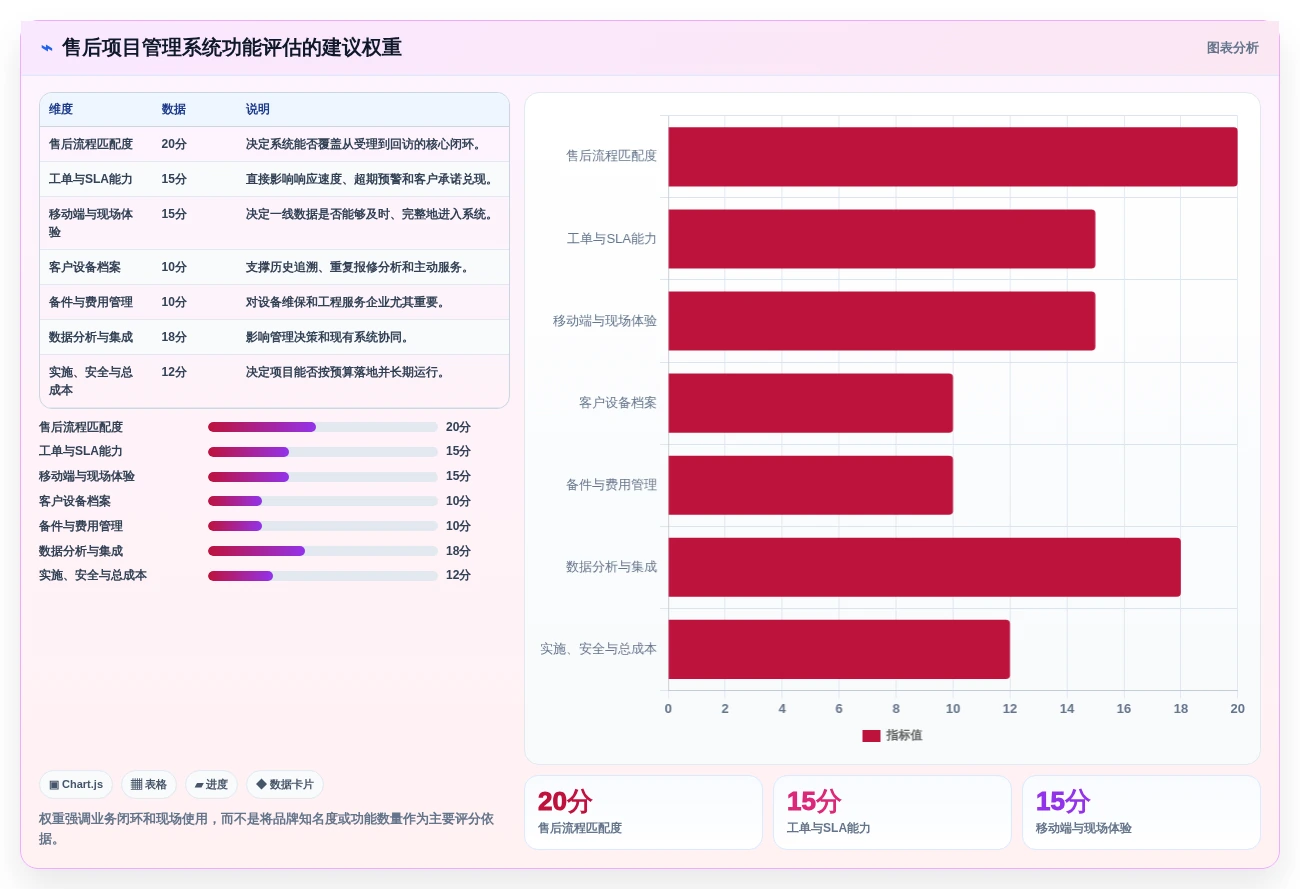Click the 18分 value in the table

(x=174, y=337)
